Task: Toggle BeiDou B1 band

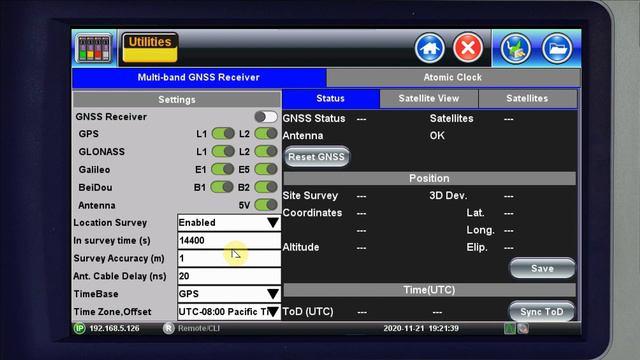Action: tap(223, 187)
